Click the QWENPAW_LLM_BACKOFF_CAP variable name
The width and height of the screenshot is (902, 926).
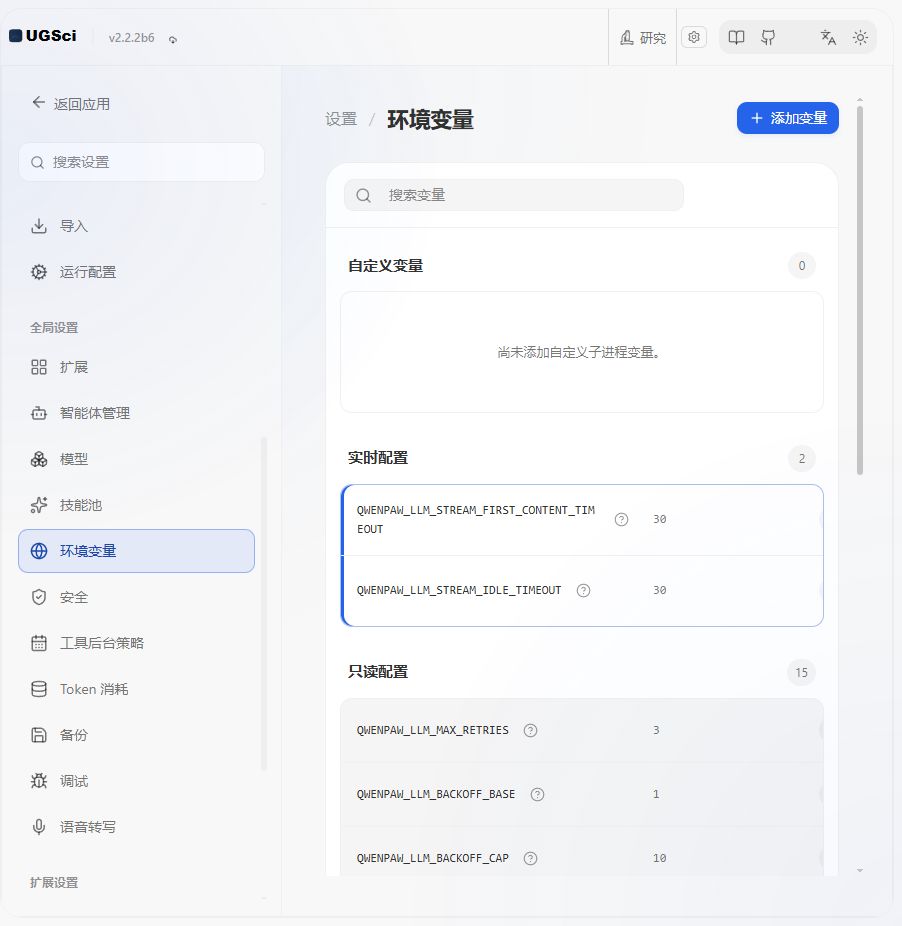432,858
